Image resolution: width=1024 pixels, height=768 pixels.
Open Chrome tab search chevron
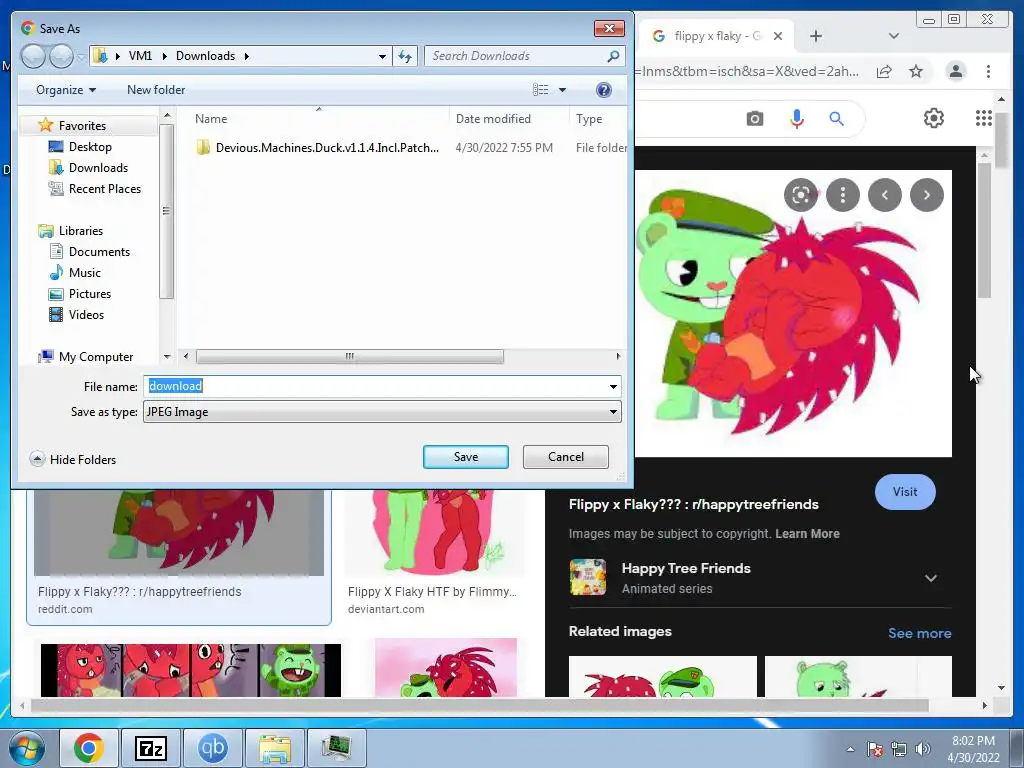893,36
